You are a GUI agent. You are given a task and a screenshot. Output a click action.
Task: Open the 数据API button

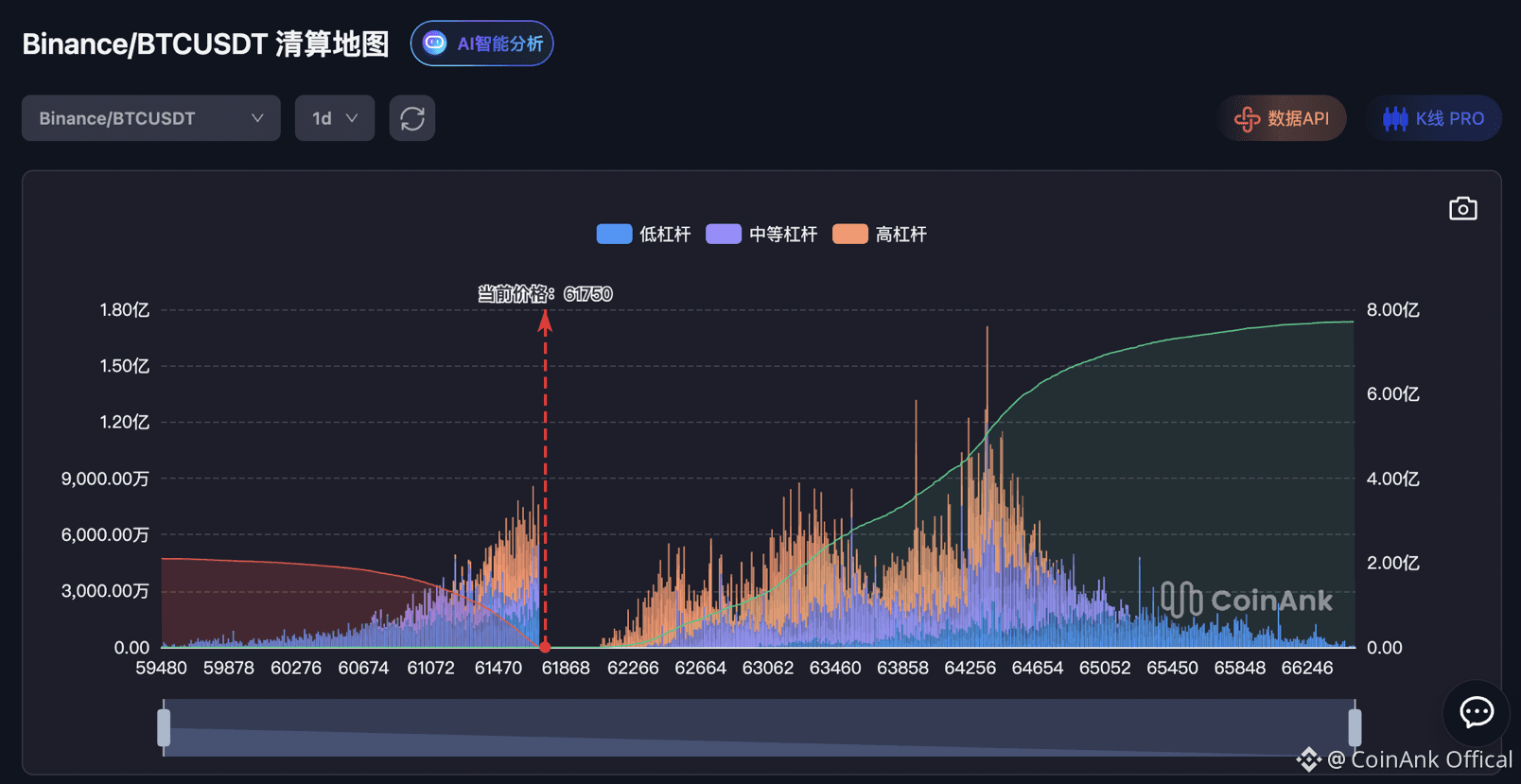(x=1282, y=118)
